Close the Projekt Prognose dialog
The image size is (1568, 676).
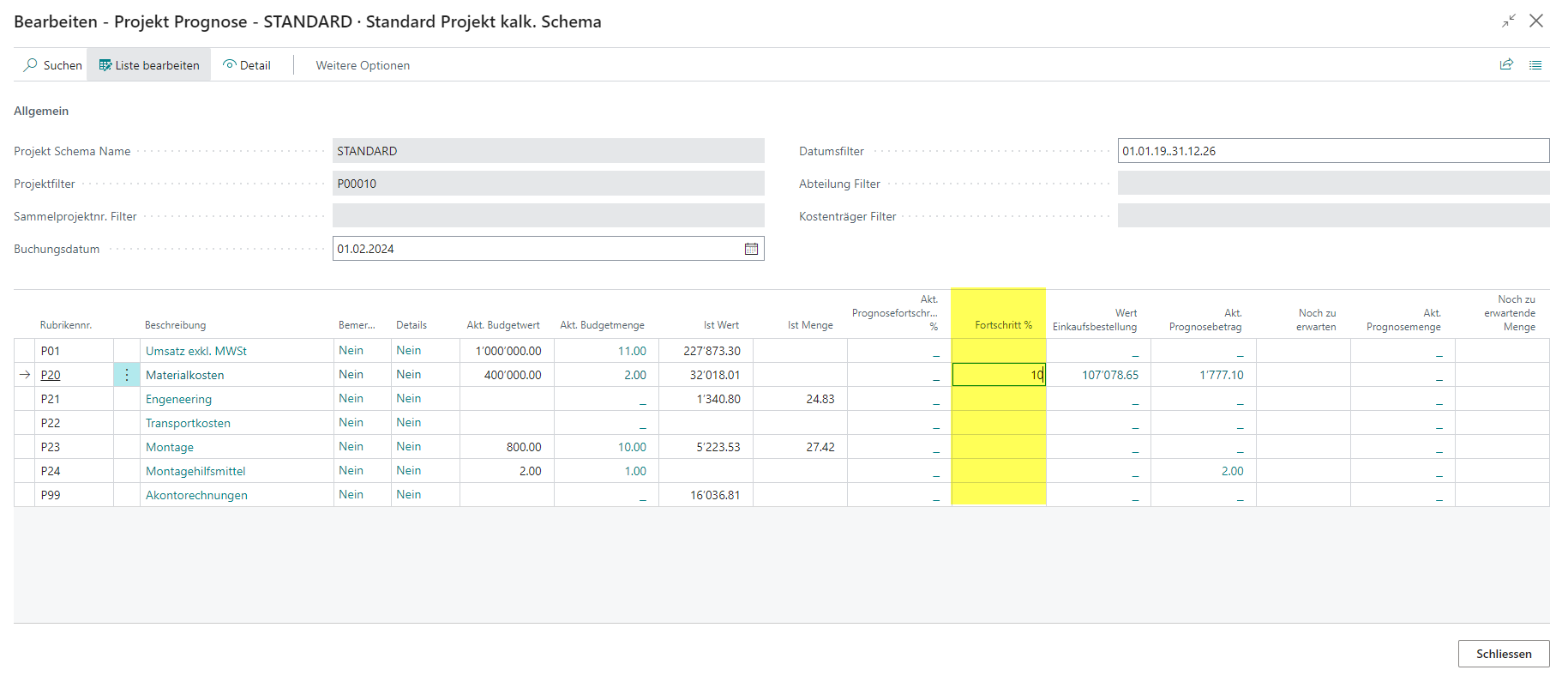[x=1536, y=21]
